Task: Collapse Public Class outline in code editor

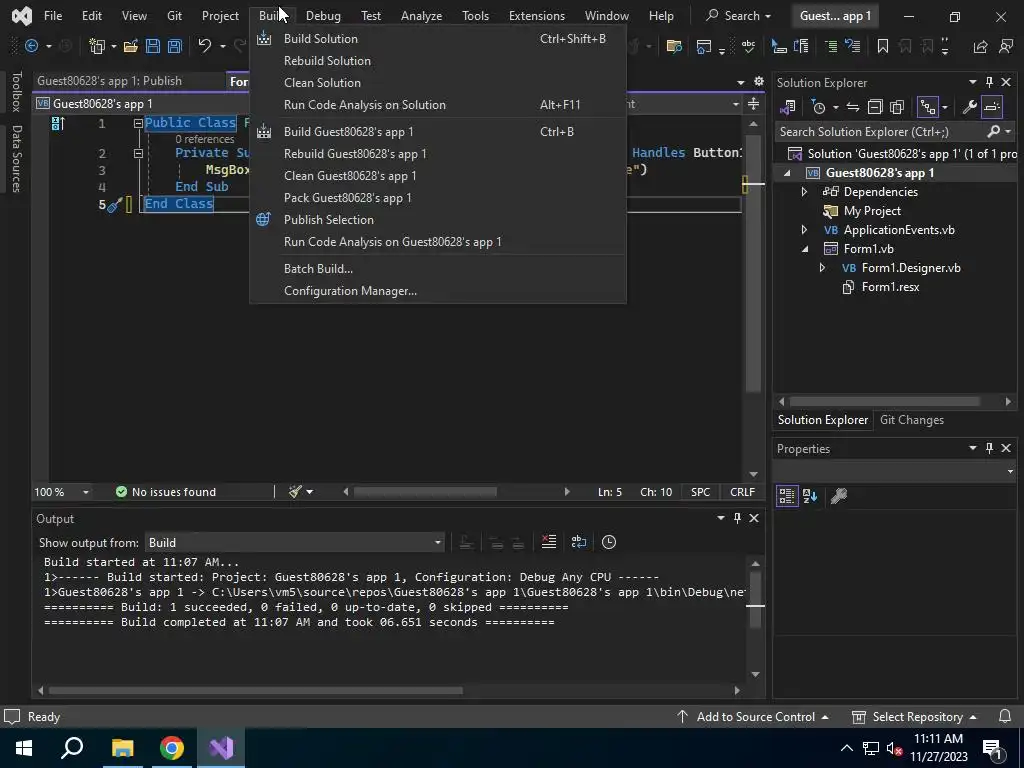Action: tap(138, 123)
